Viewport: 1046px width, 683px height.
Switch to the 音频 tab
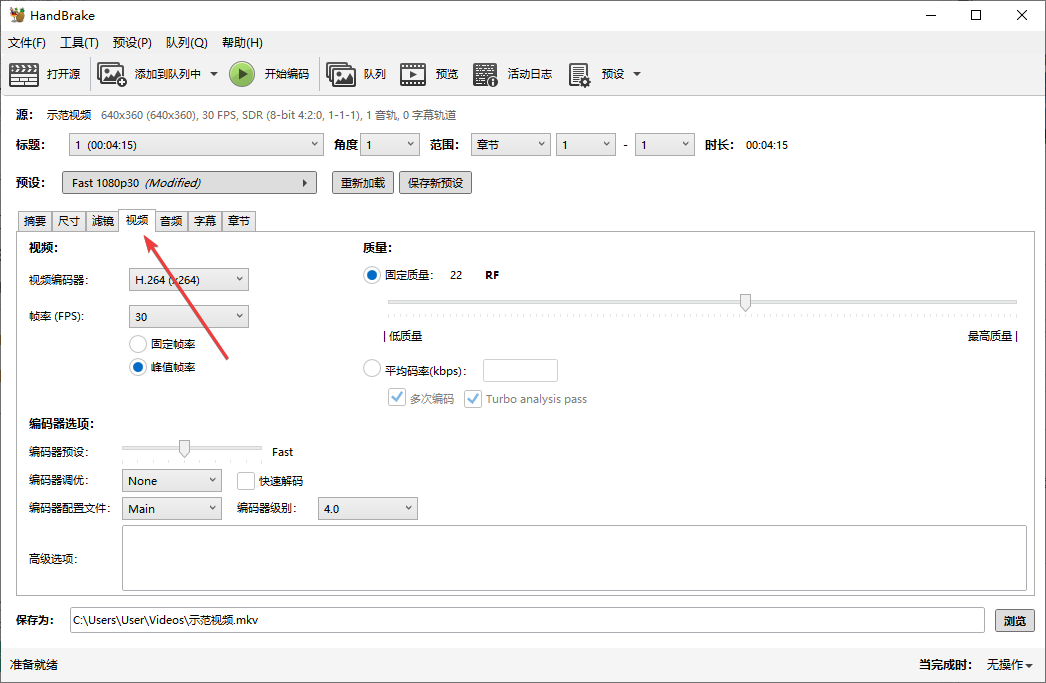(170, 221)
